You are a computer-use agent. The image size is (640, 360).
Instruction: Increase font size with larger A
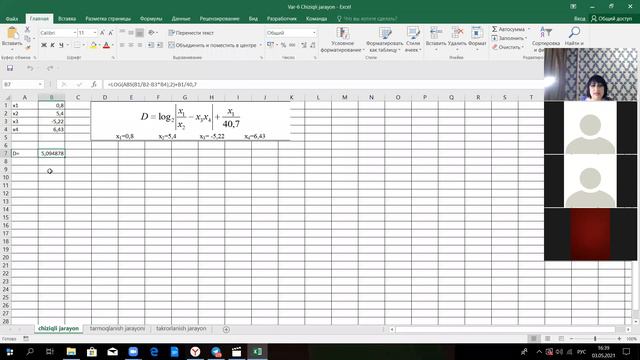click(x=102, y=33)
